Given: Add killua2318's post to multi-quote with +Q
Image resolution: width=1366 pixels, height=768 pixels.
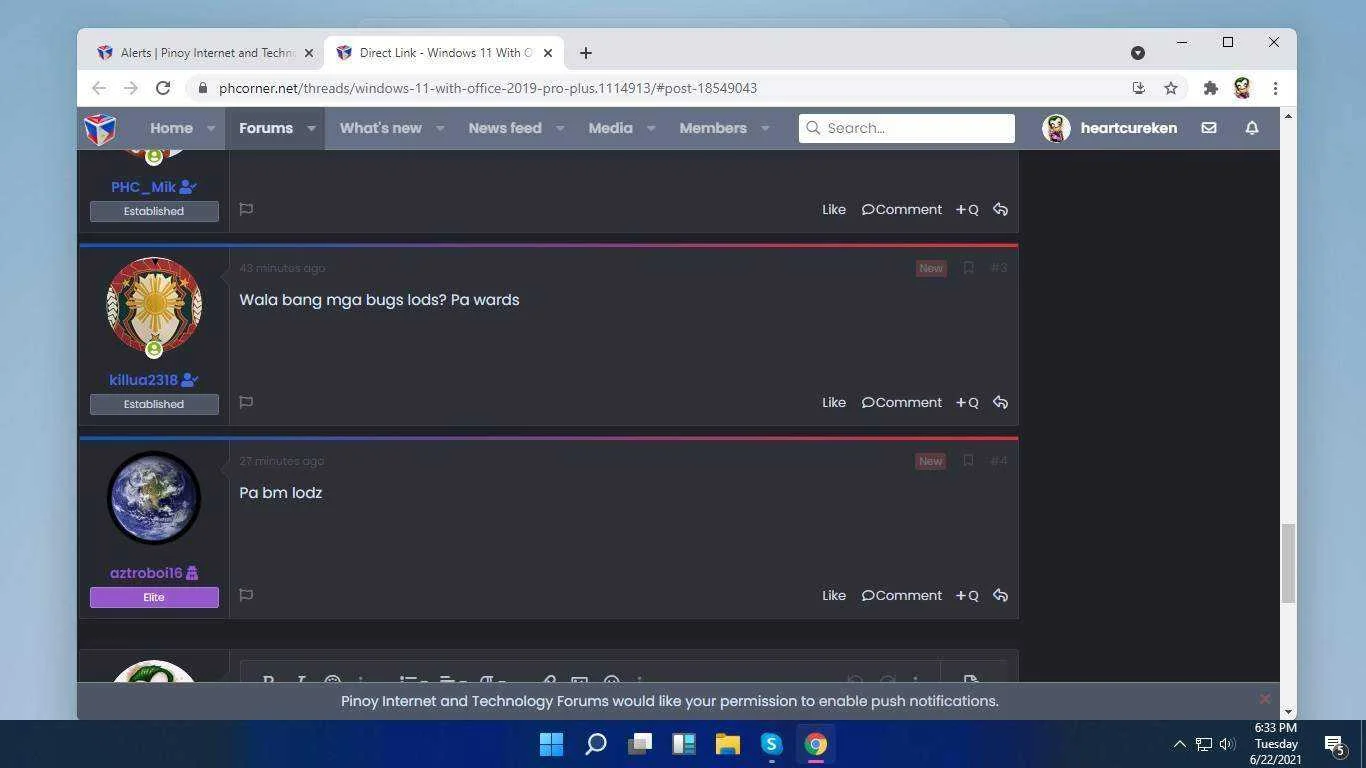Looking at the screenshot, I should click(967, 402).
